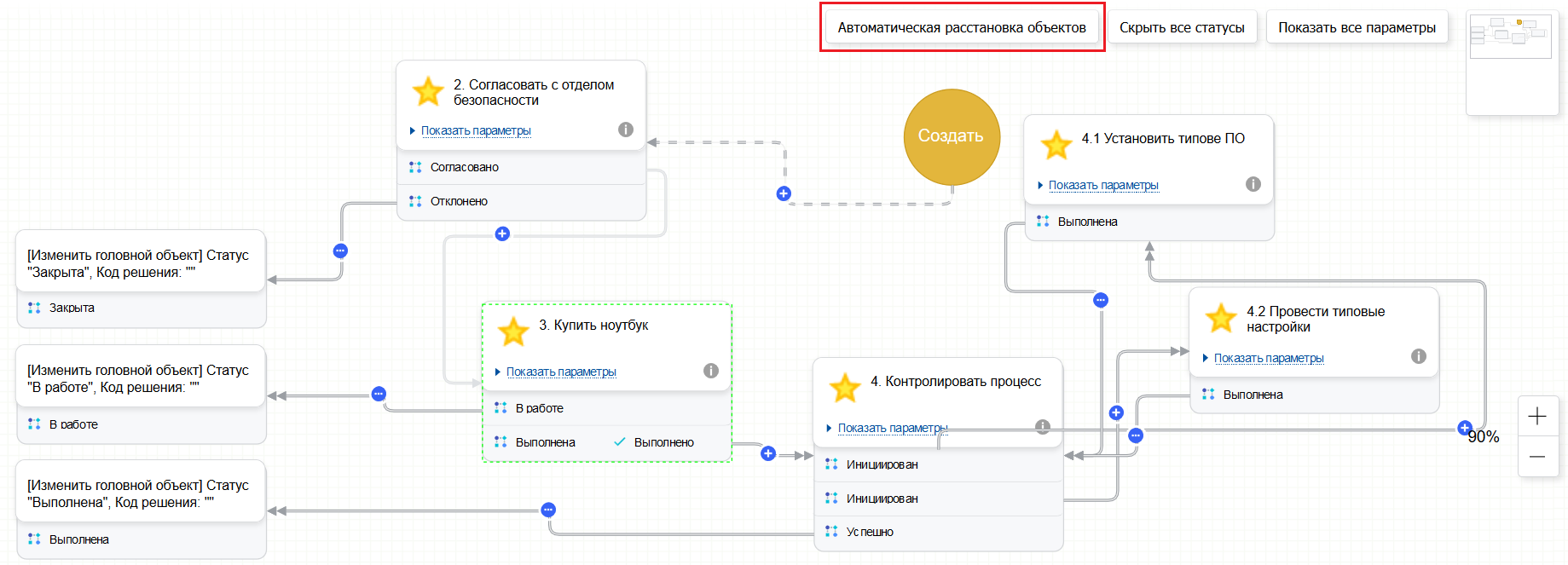This screenshot has height=565, width=1568.
Task: Select the "Согласовано" status row
Action: tap(465, 167)
